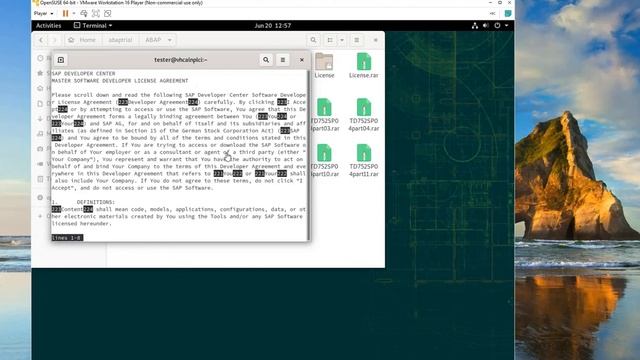Open Starred in Files sidebar

click(40, 73)
